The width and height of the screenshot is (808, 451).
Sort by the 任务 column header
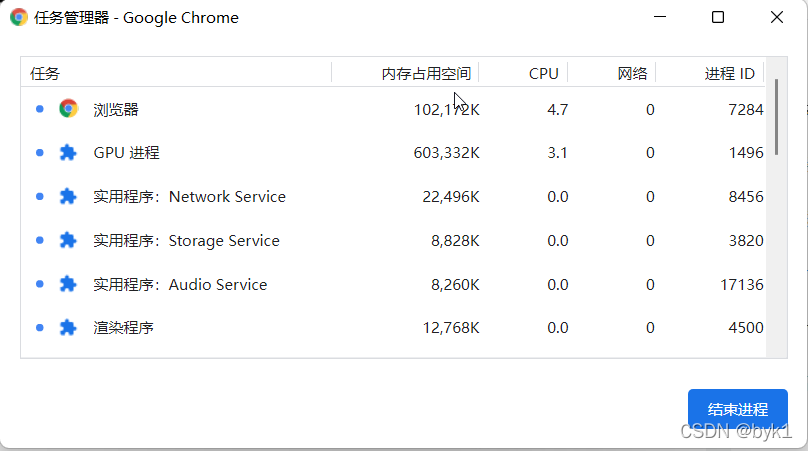(x=45, y=74)
